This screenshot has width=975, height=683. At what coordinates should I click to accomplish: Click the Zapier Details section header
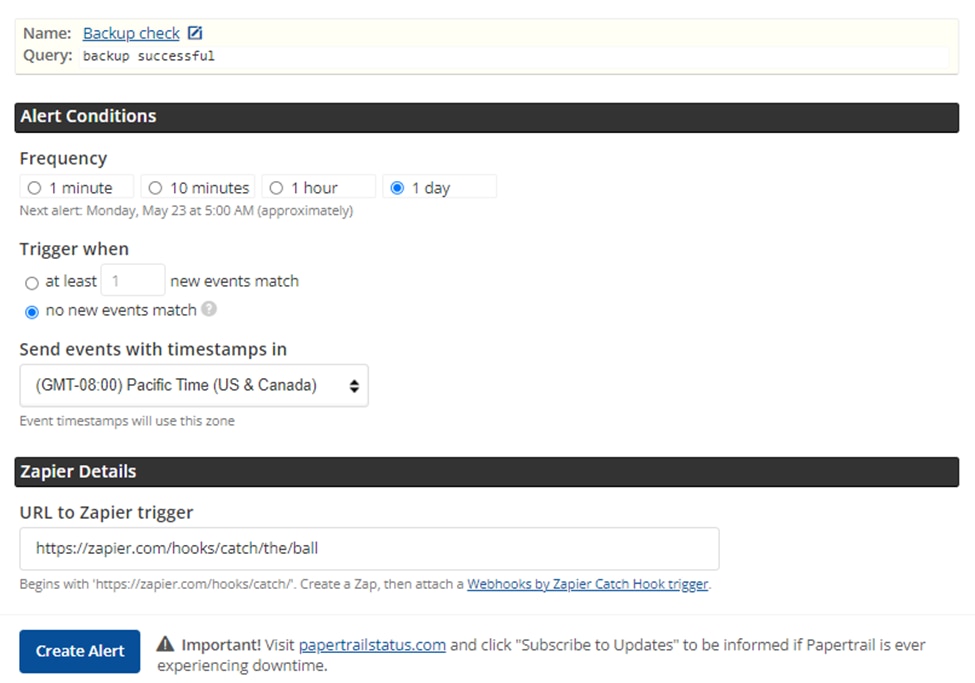(x=486, y=472)
